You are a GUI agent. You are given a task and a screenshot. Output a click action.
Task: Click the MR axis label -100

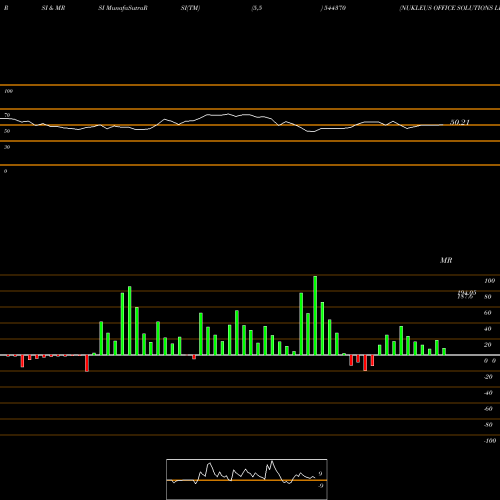[490, 441]
